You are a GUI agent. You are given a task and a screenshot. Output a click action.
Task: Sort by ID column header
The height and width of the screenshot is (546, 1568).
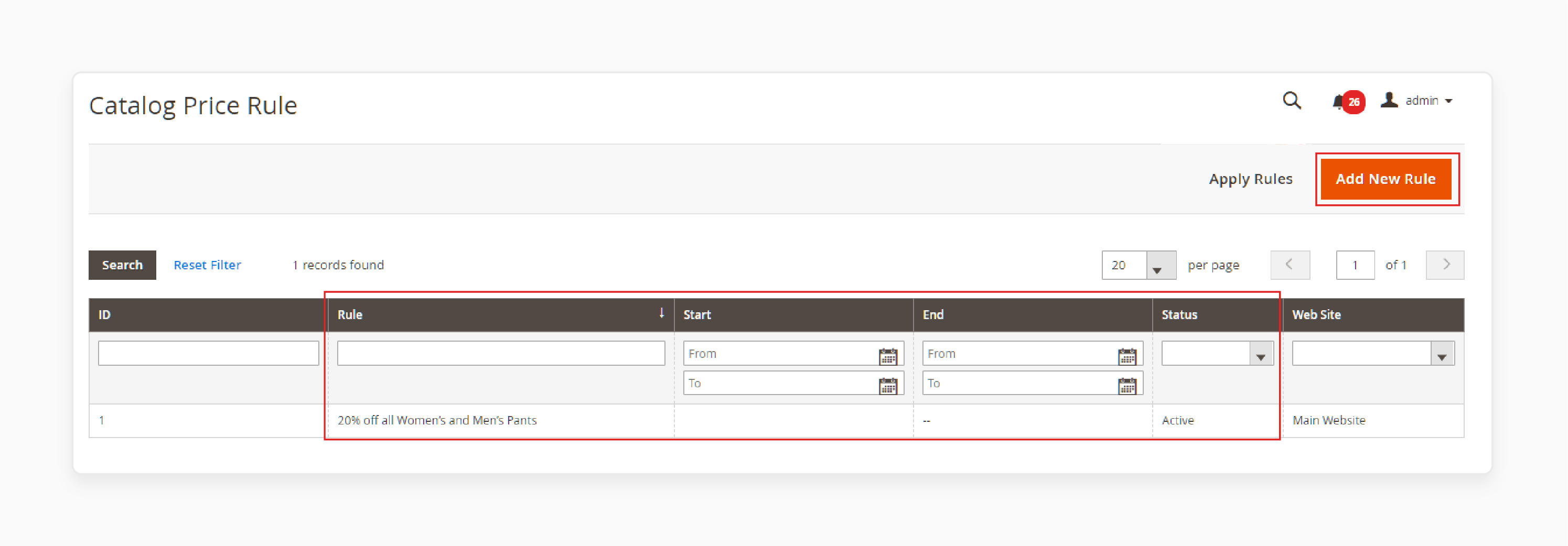[x=208, y=315]
